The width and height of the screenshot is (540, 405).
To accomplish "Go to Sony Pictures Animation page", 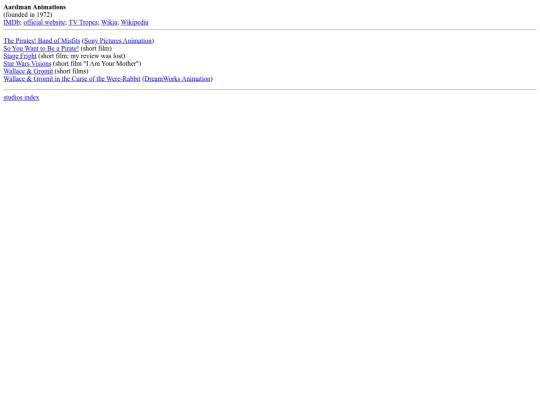I will coord(118,41).
